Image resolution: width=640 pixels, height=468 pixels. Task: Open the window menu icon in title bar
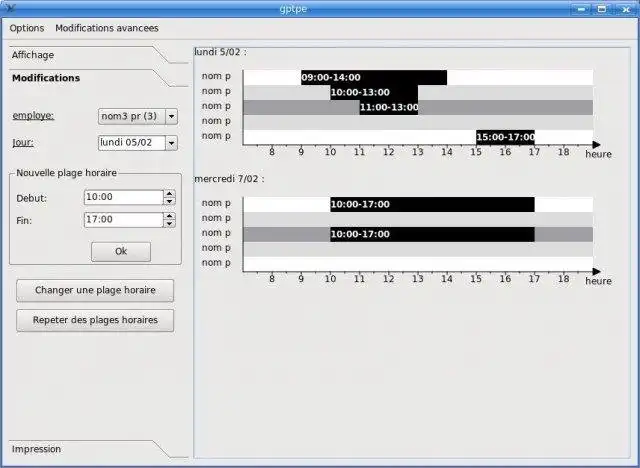[x=10, y=8]
